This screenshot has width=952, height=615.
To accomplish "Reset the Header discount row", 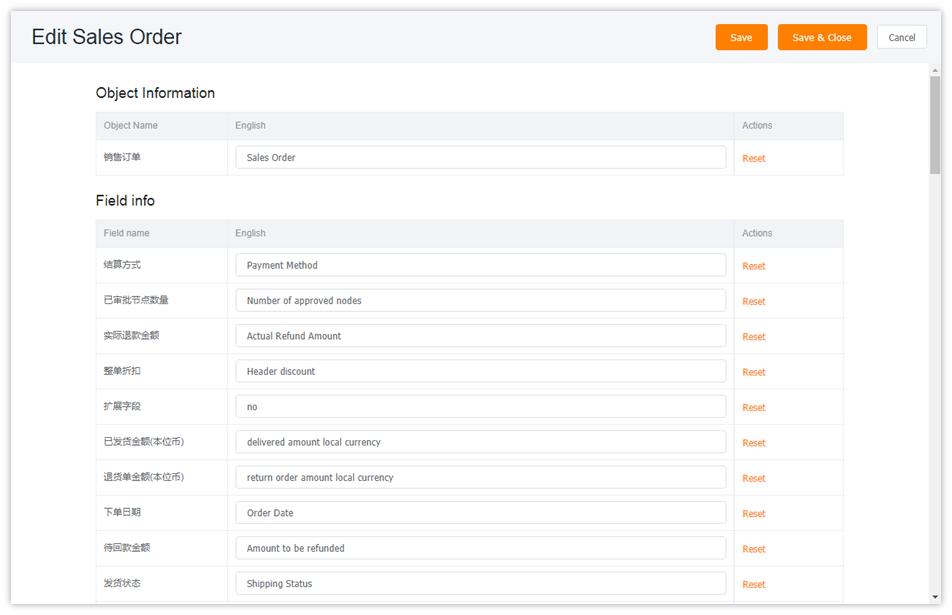I will click(x=753, y=372).
